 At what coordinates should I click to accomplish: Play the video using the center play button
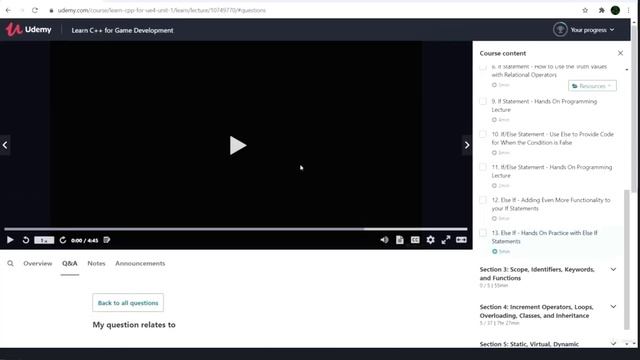238,145
